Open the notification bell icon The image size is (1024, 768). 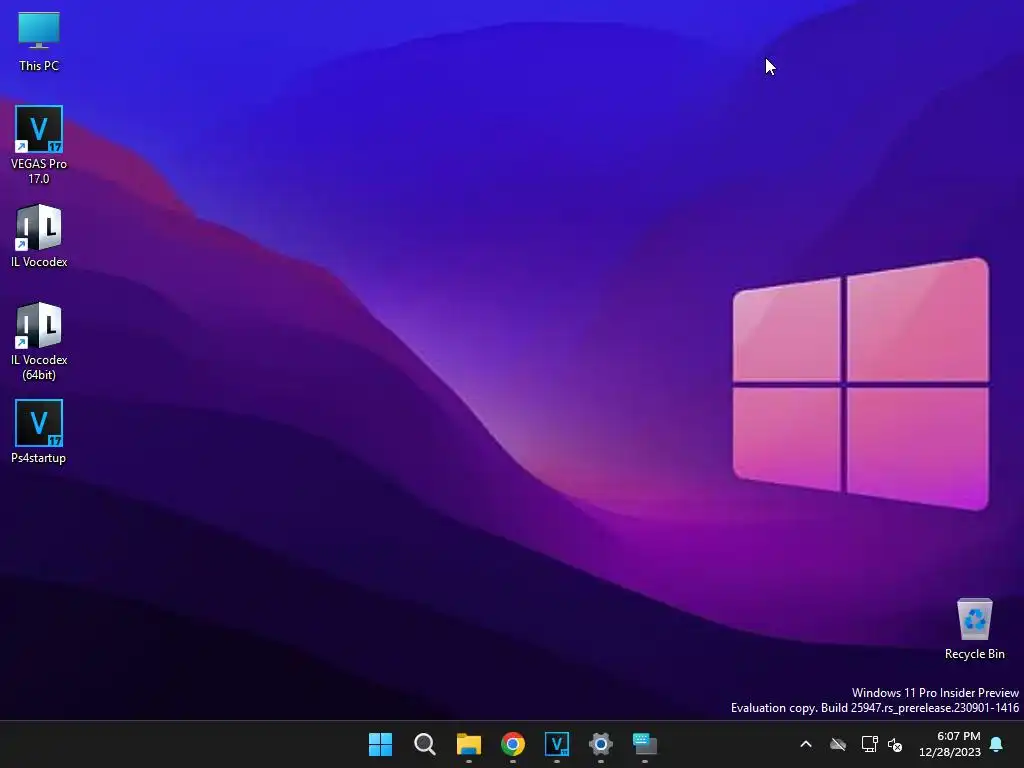(997, 744)
